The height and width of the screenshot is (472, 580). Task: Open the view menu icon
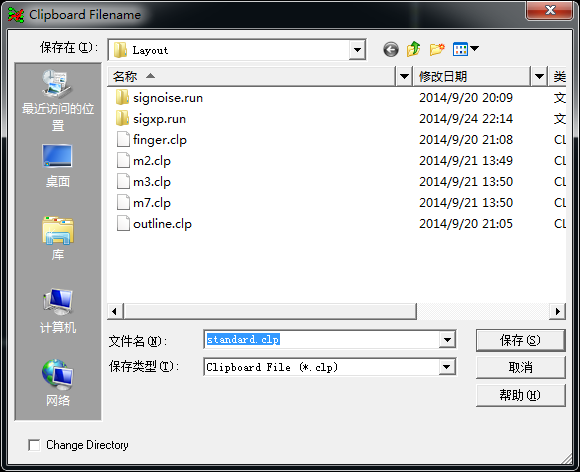tap(466, 49)
